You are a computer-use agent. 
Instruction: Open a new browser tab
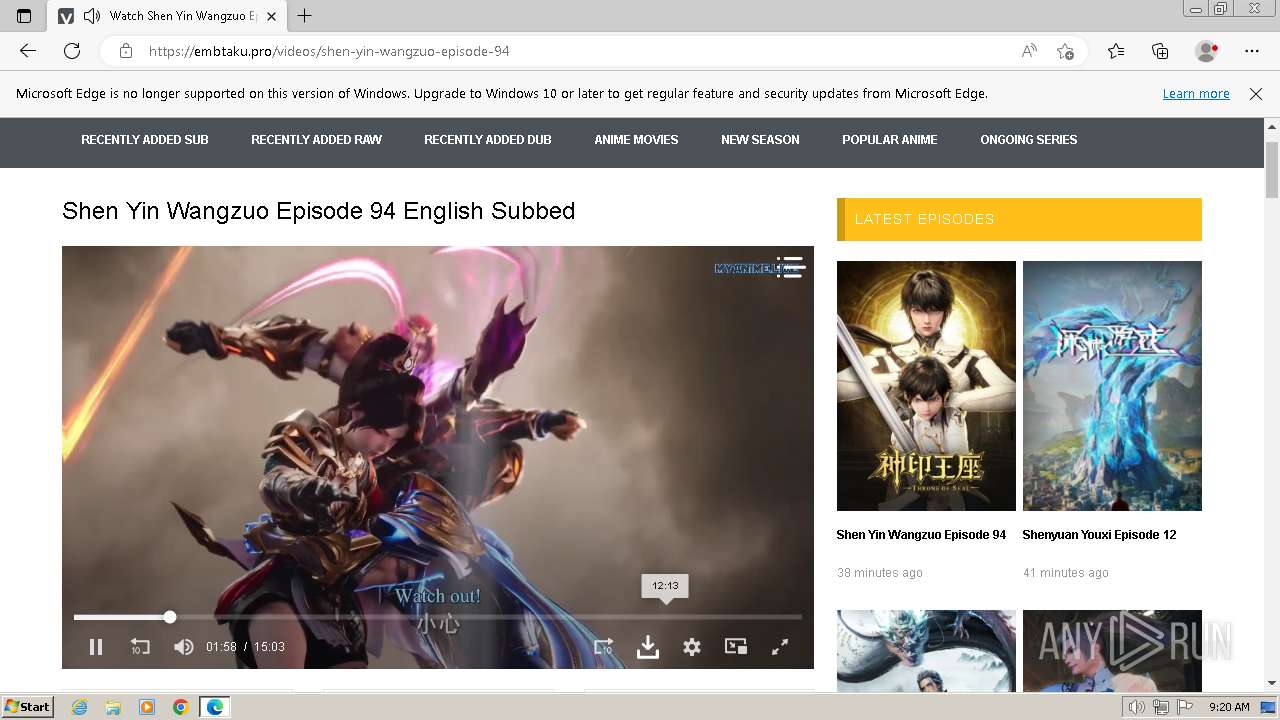click(x=305, y=16)
